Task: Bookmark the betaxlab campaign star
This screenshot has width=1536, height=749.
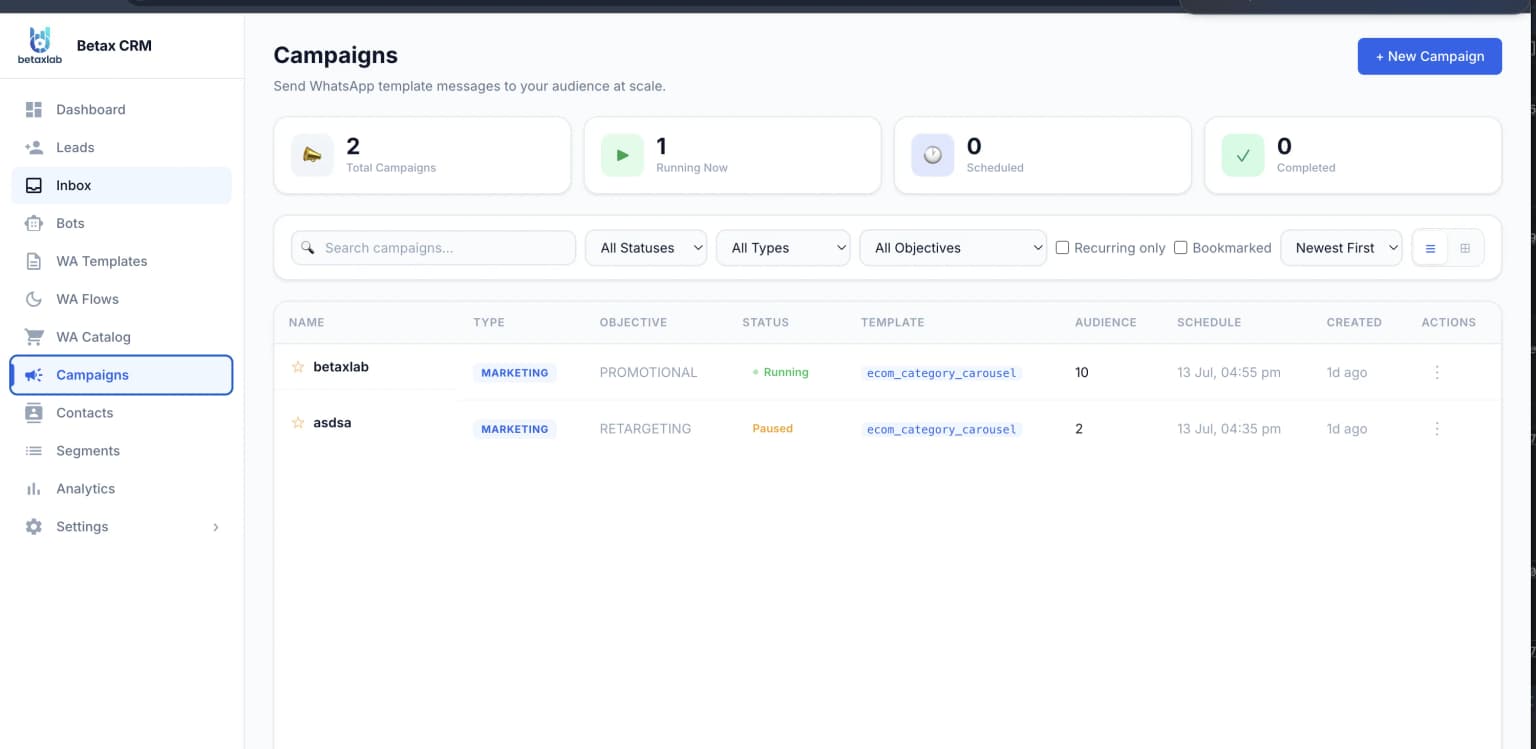Action: (297, 367)
